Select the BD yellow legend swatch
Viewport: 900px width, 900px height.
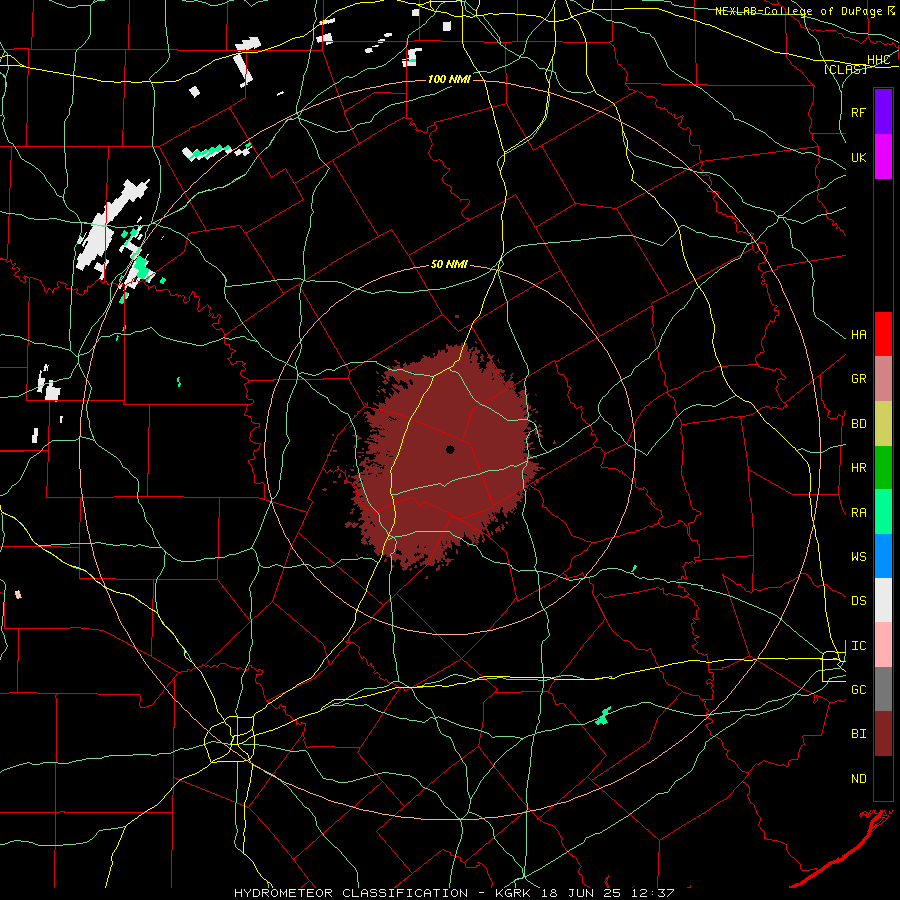[x=883, y=424]
